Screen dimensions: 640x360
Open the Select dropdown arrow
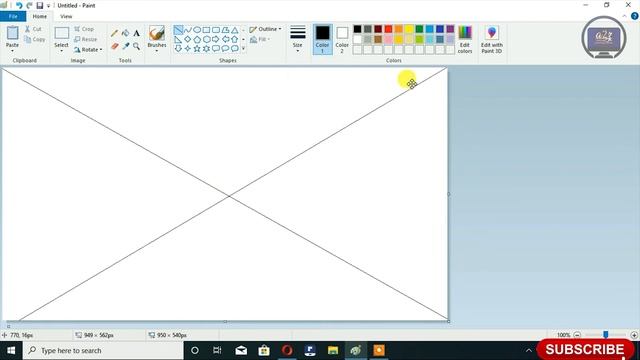click(62, 51)
